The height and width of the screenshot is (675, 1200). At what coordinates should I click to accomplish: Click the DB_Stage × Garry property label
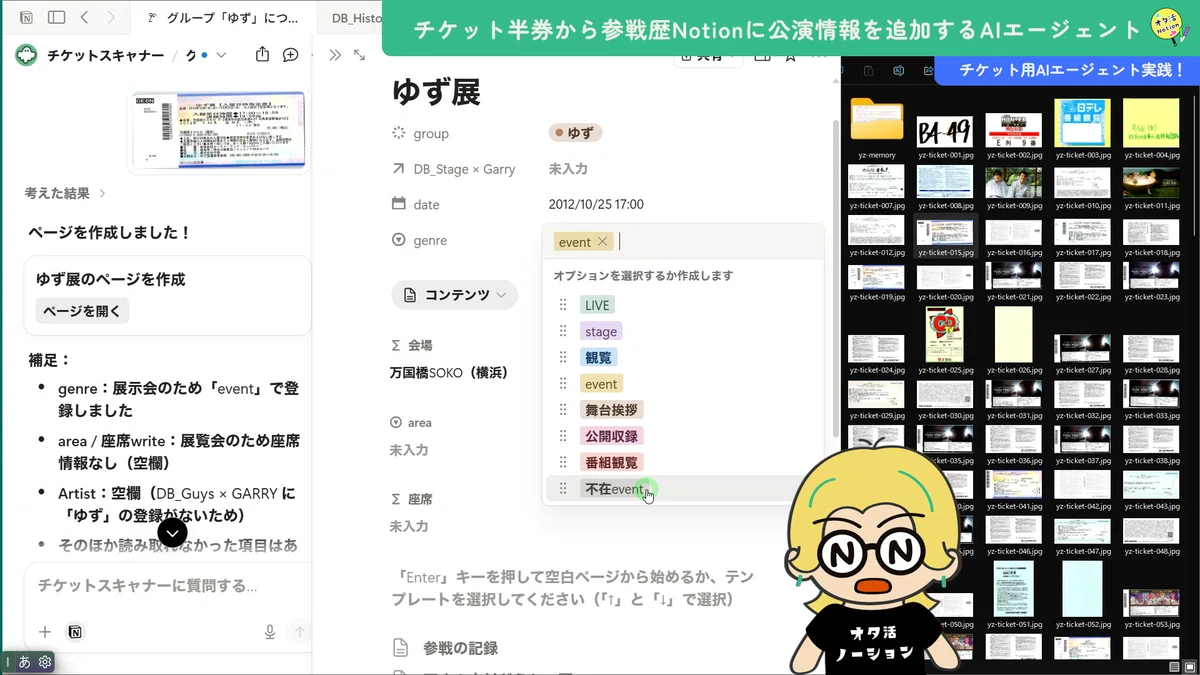point(464,169)
